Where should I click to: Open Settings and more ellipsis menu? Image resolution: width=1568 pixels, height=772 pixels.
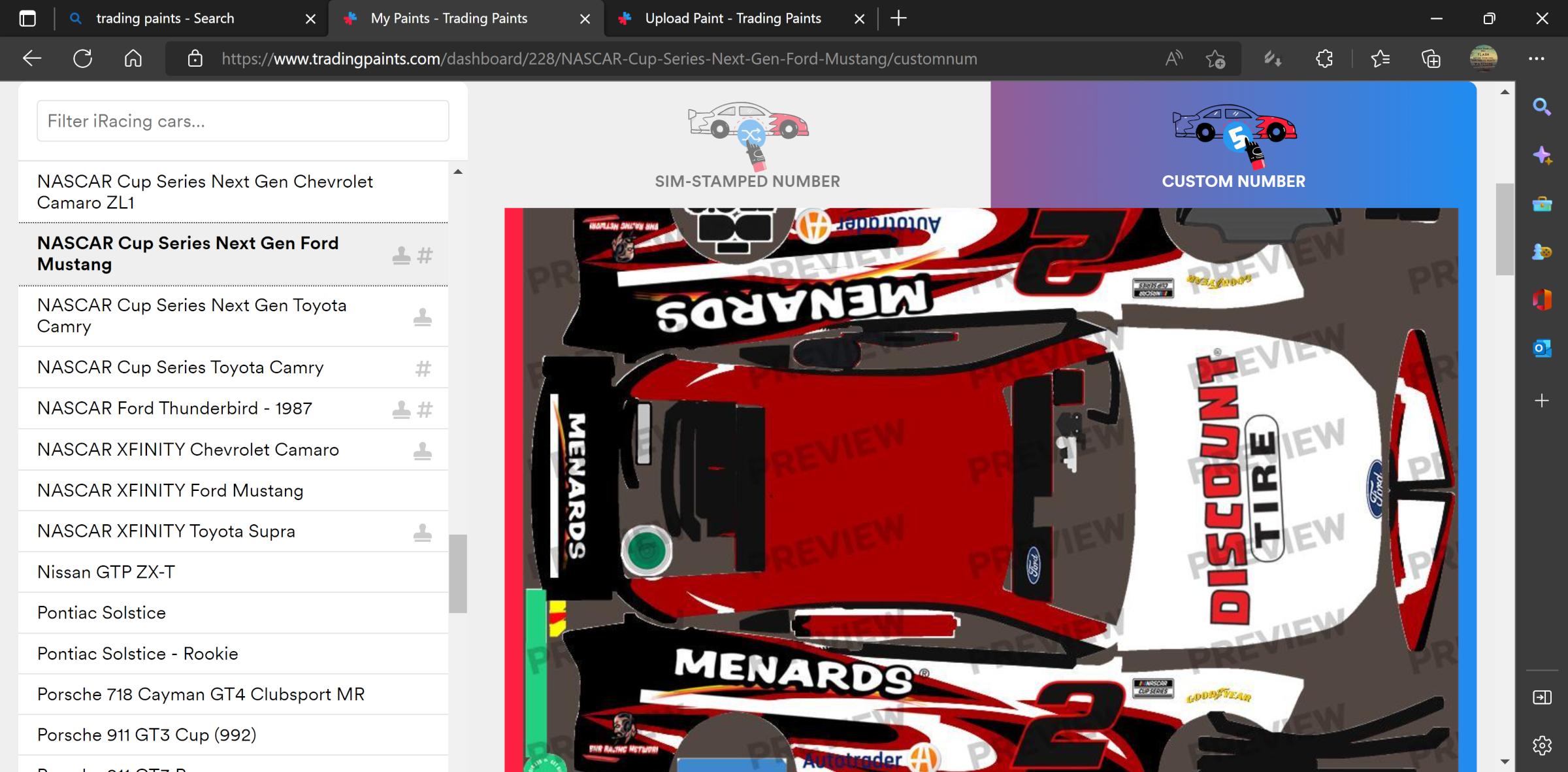tap(1537, 59)
